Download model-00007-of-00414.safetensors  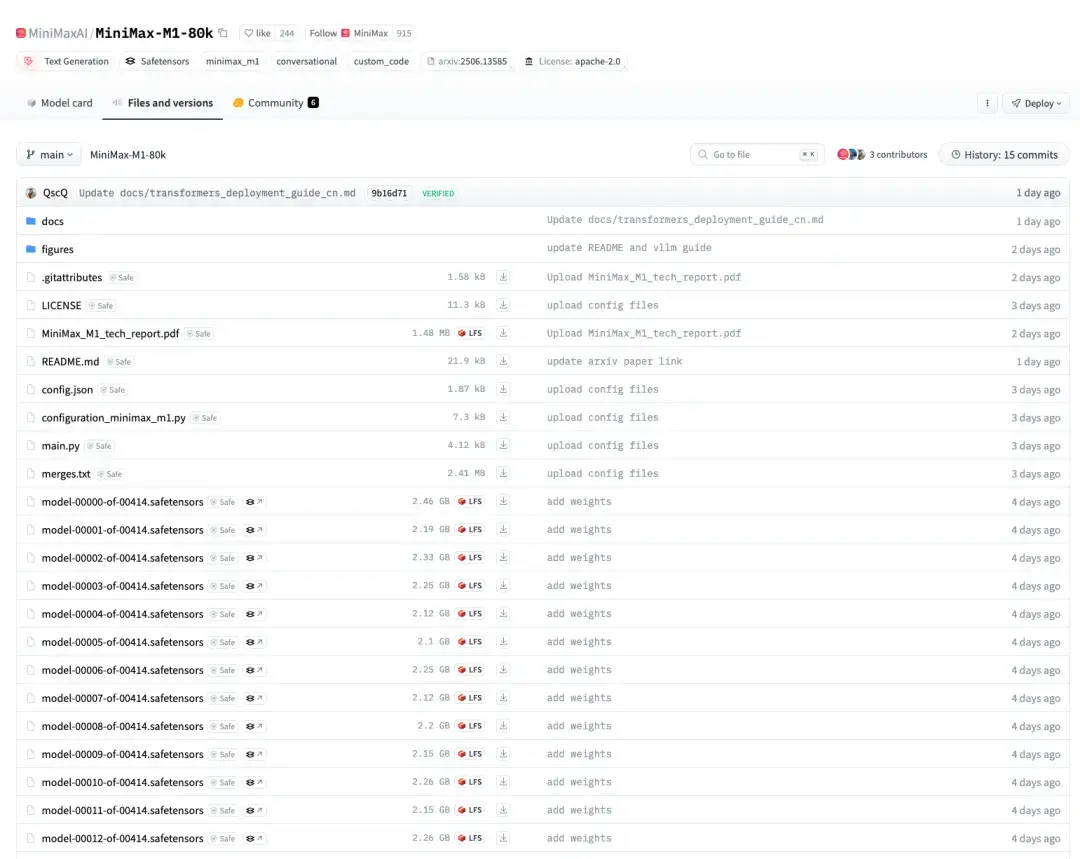click(503, 698)
